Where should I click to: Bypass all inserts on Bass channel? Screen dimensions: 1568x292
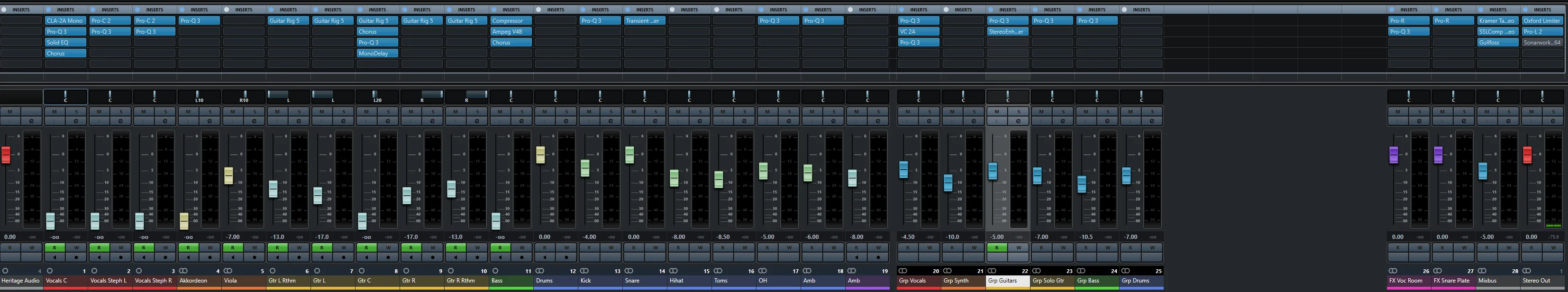point(493,10)
